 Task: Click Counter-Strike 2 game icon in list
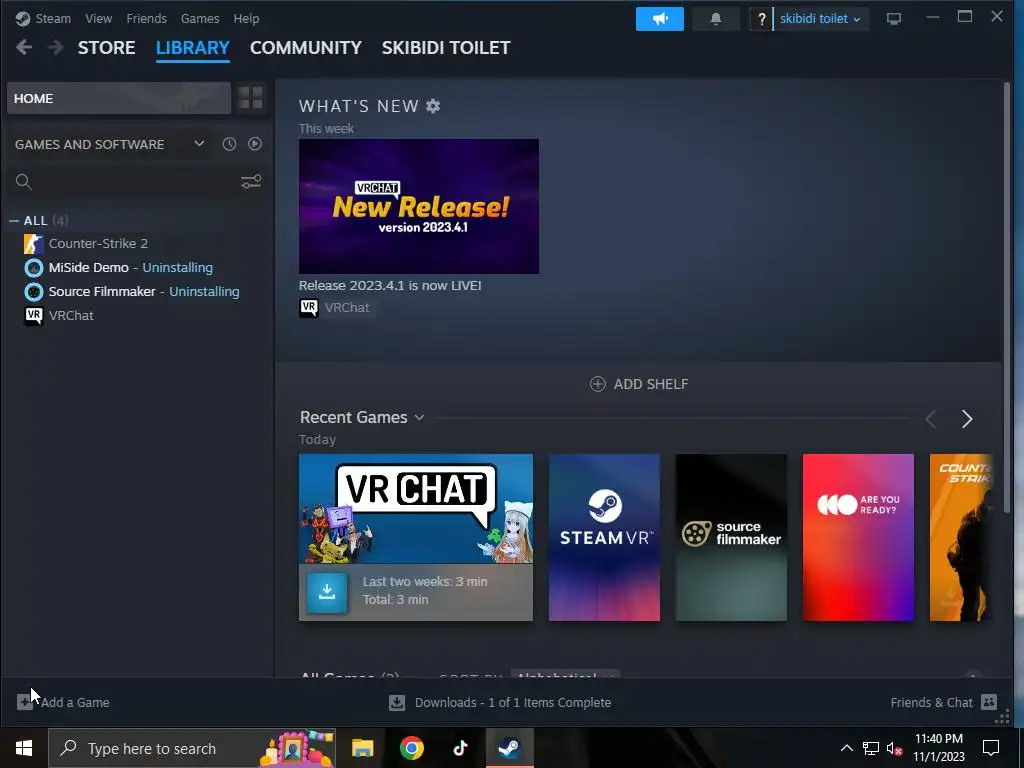pyautogui.click(x=33, y=244)
